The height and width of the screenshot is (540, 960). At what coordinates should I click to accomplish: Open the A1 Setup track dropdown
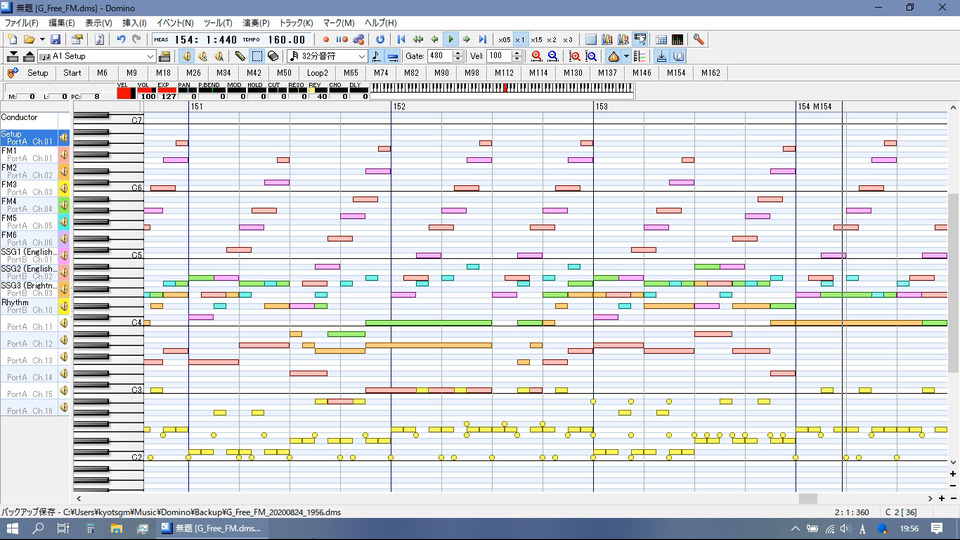(x=150, y=56)
